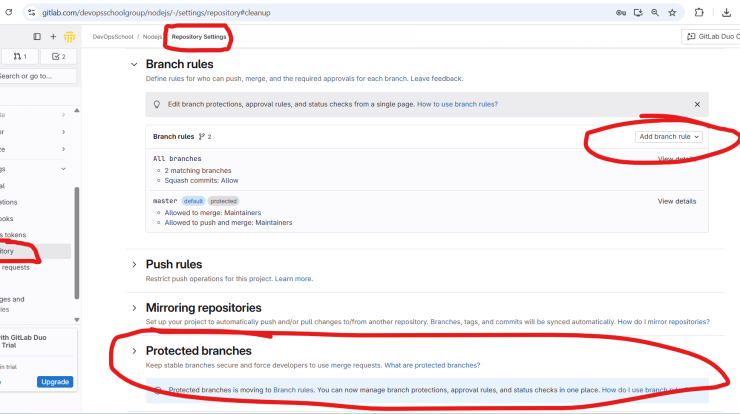740x414 pixels.
Task: Click default badge on master branch
Action: [x=193, y=201]
